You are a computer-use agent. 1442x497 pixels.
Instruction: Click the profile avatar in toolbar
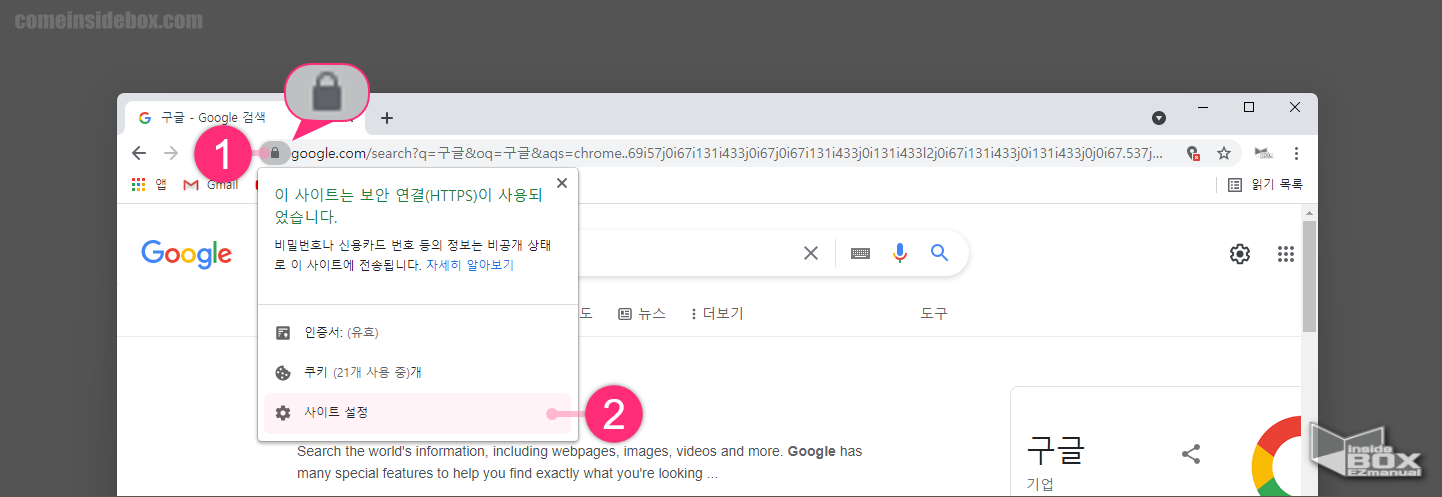pos(1263,153)
